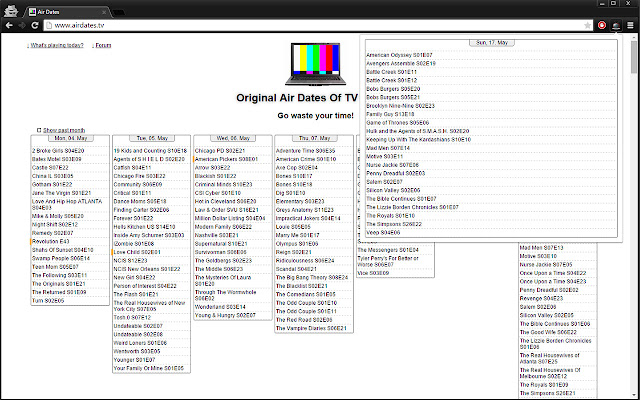This screenshot has width=640, height=400.
Task: Select Greys Anatomy S11E23 entry
Action: pyautogui.click(x=305, y=210)
